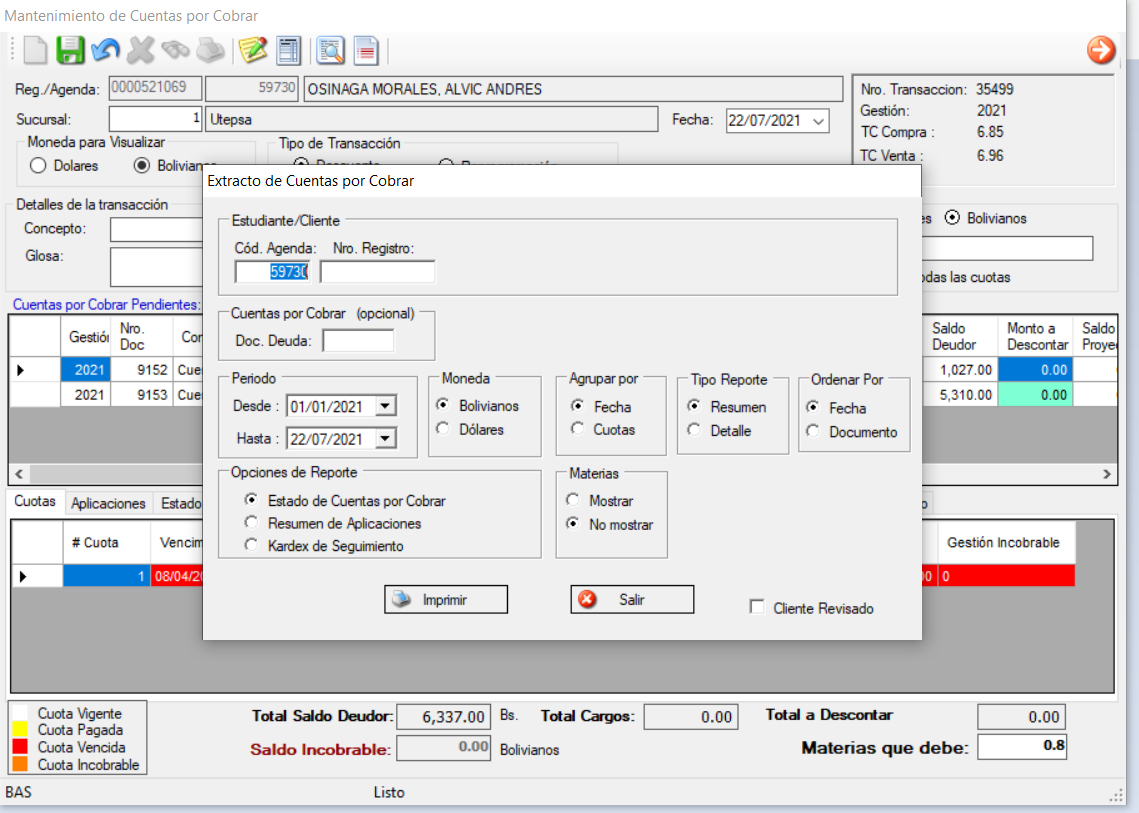Click the Concepto input field
The height and width of the screenshot is (813, 1139).
point(157,230)
